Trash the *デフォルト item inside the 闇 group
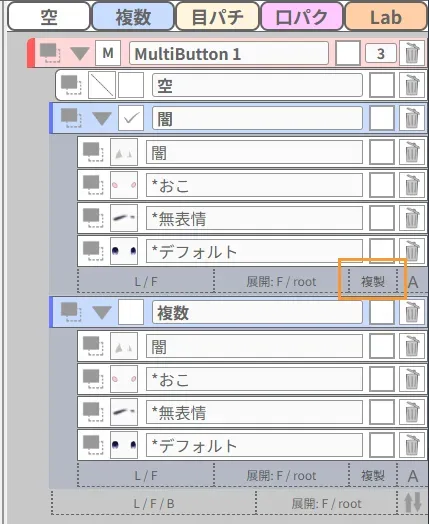 pos(412,250)
